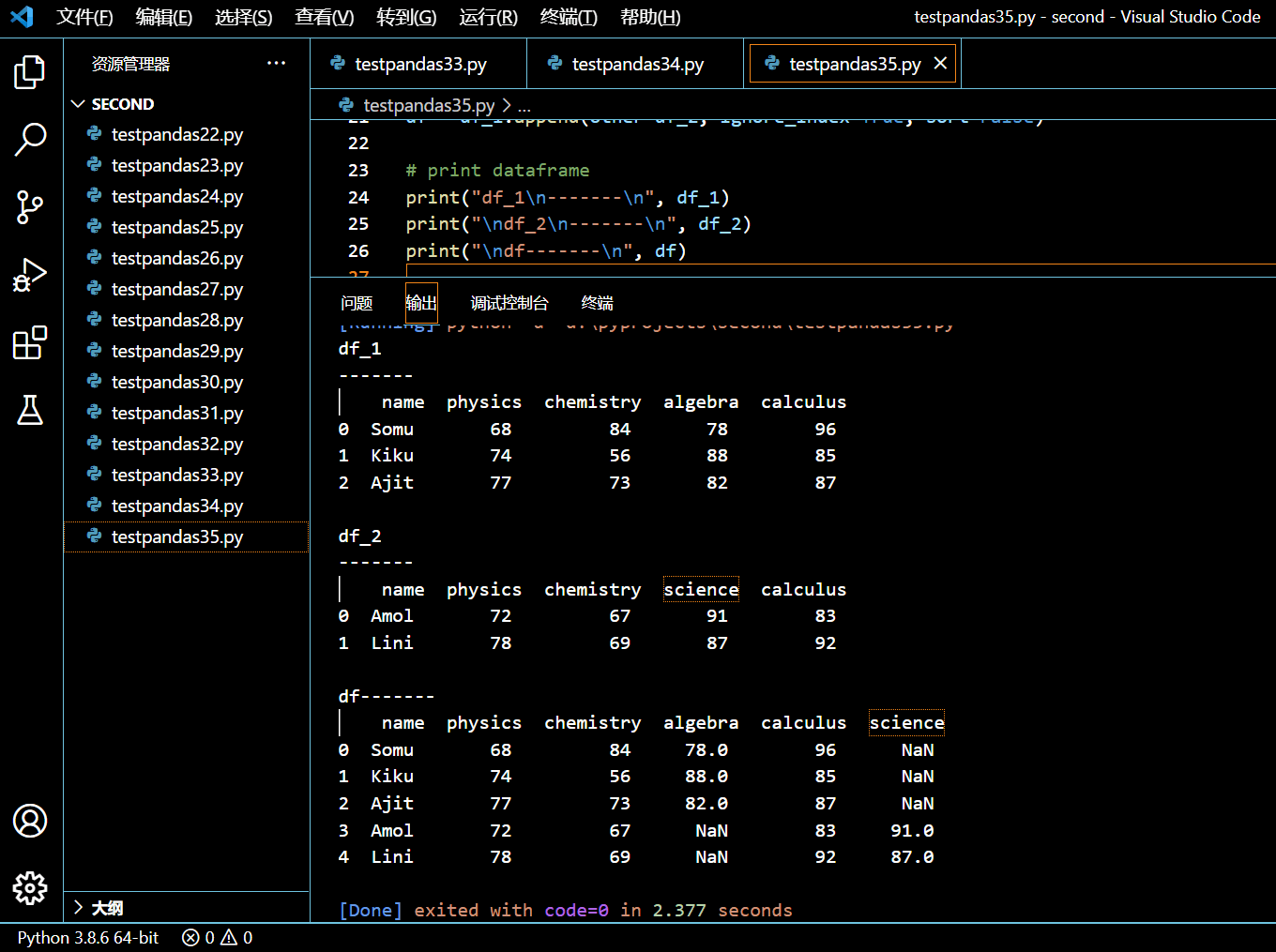Viewport: 1276px width, 952px height.
Task: Open the 运行(R) menu
Action: click(x=489, y=17)
